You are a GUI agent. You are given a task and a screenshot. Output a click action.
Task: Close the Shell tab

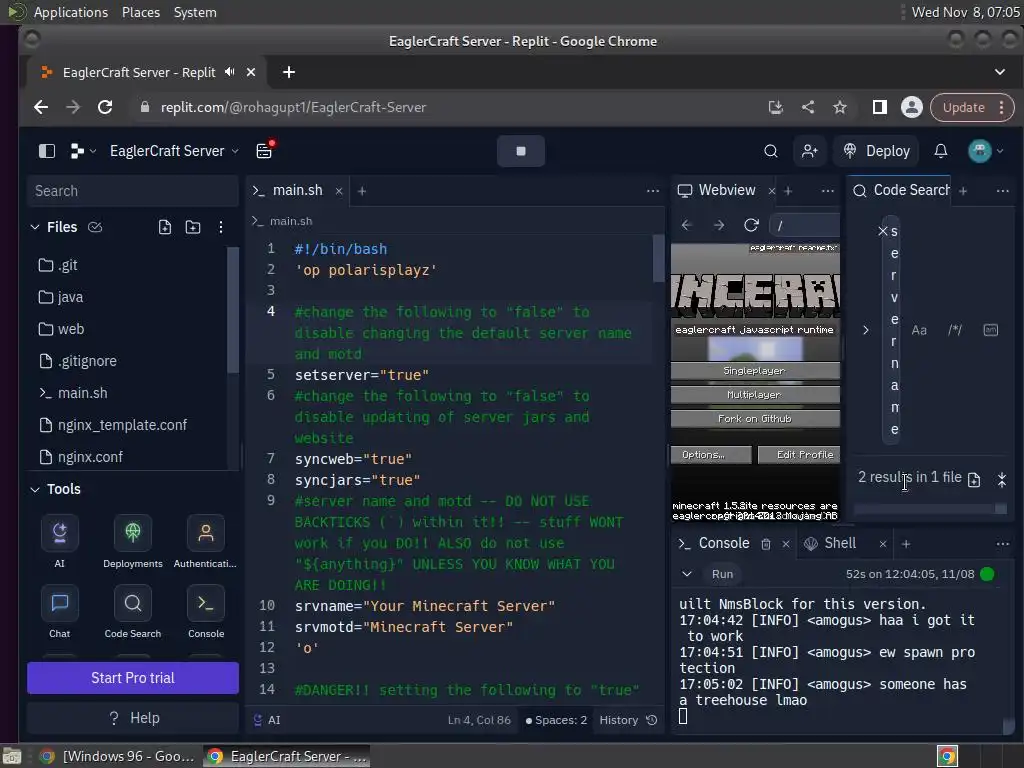click(882, 544)
